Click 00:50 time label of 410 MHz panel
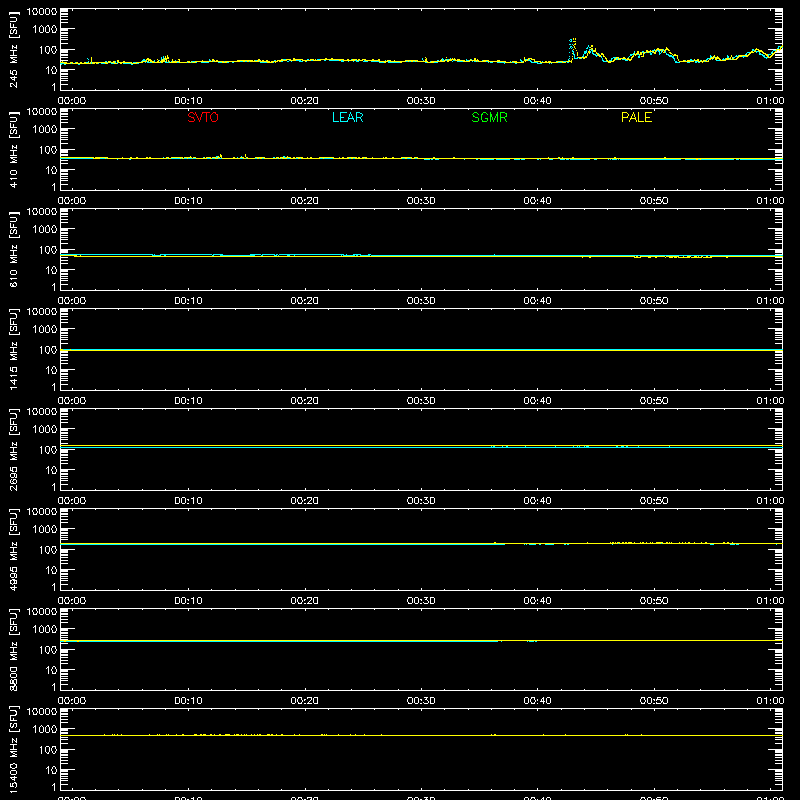Screen dimensions: 800x800 654,201
